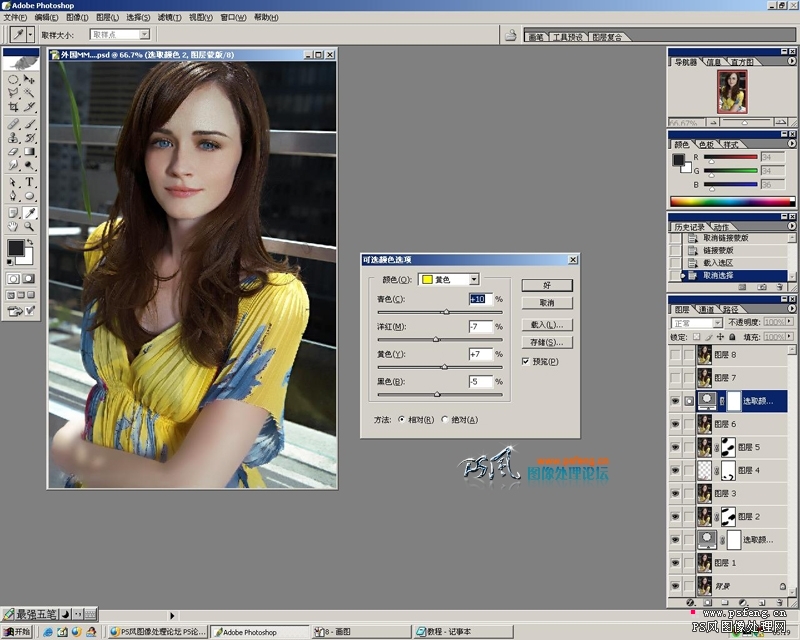This screenshot has height=640, width=800.
Task: Open the 滤镜(T) menu
Action: [169, 17]
